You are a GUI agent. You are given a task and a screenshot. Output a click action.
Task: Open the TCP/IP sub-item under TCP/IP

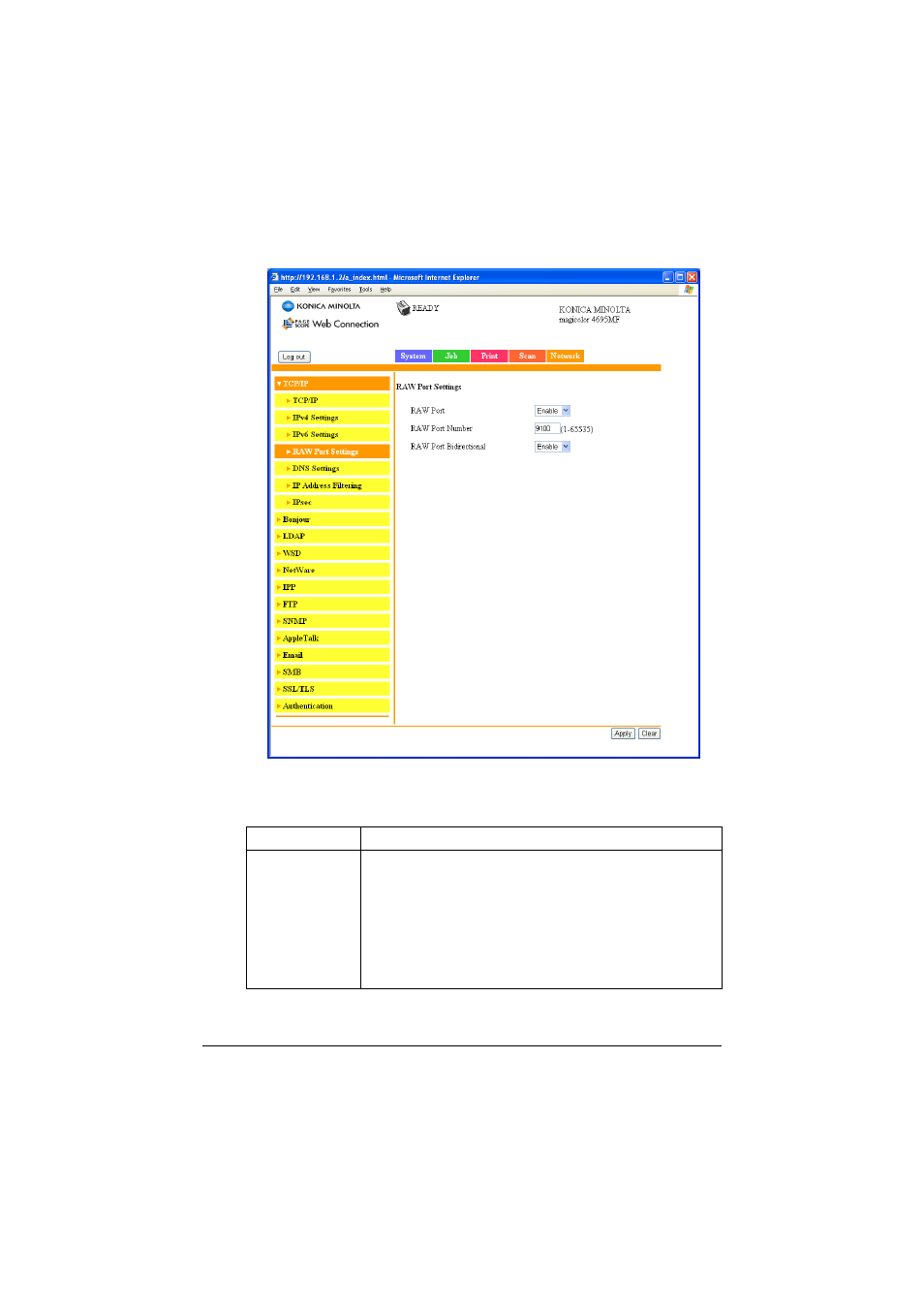pyautogui.click(x=332, y=400)
